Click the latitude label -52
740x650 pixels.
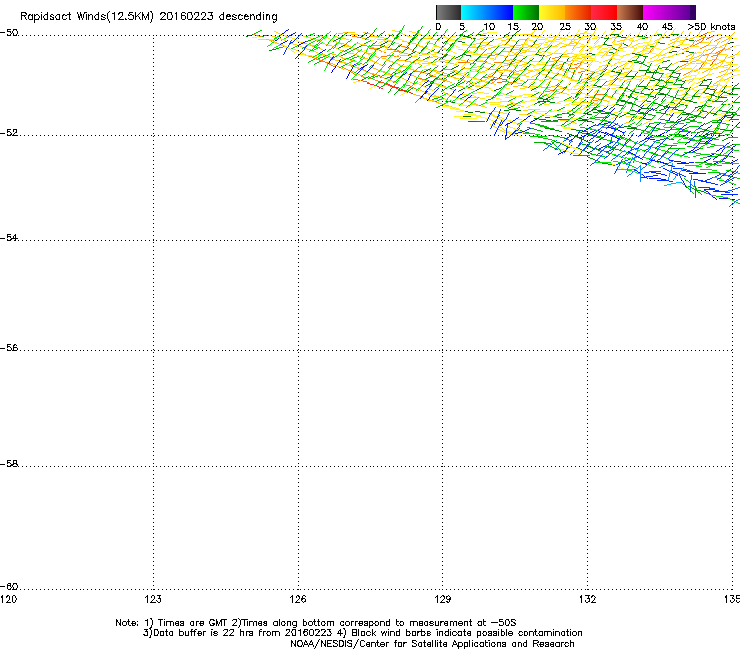click(9, 133)
